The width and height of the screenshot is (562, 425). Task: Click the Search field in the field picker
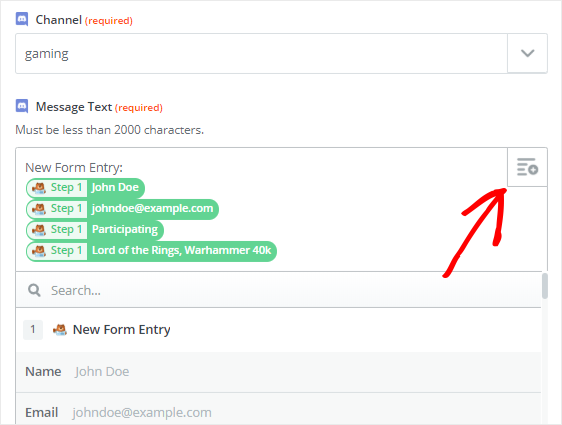(x=278, y=290)
